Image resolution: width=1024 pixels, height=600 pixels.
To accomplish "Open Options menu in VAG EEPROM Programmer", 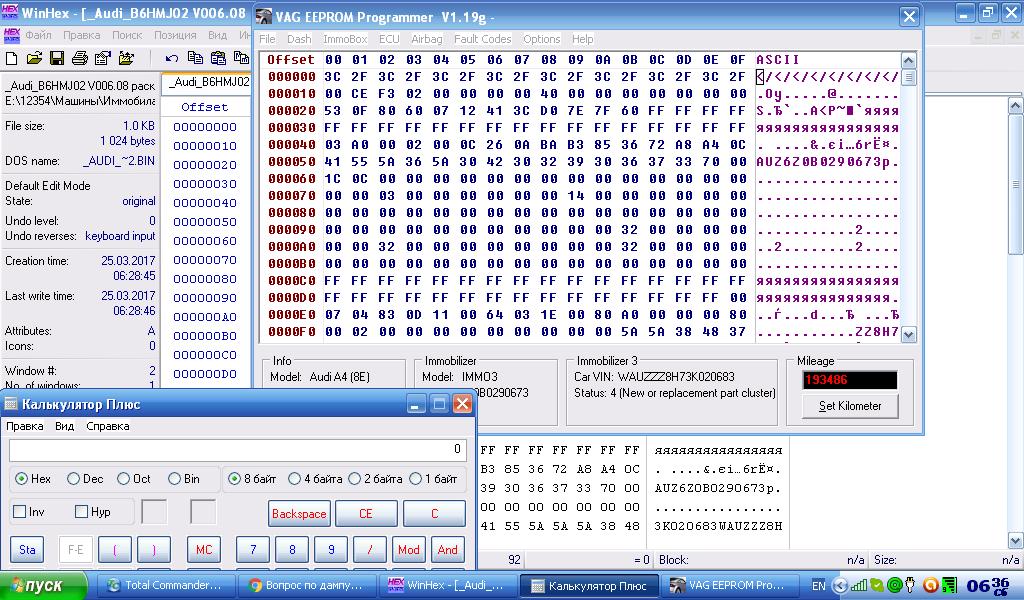I will 541,39.
